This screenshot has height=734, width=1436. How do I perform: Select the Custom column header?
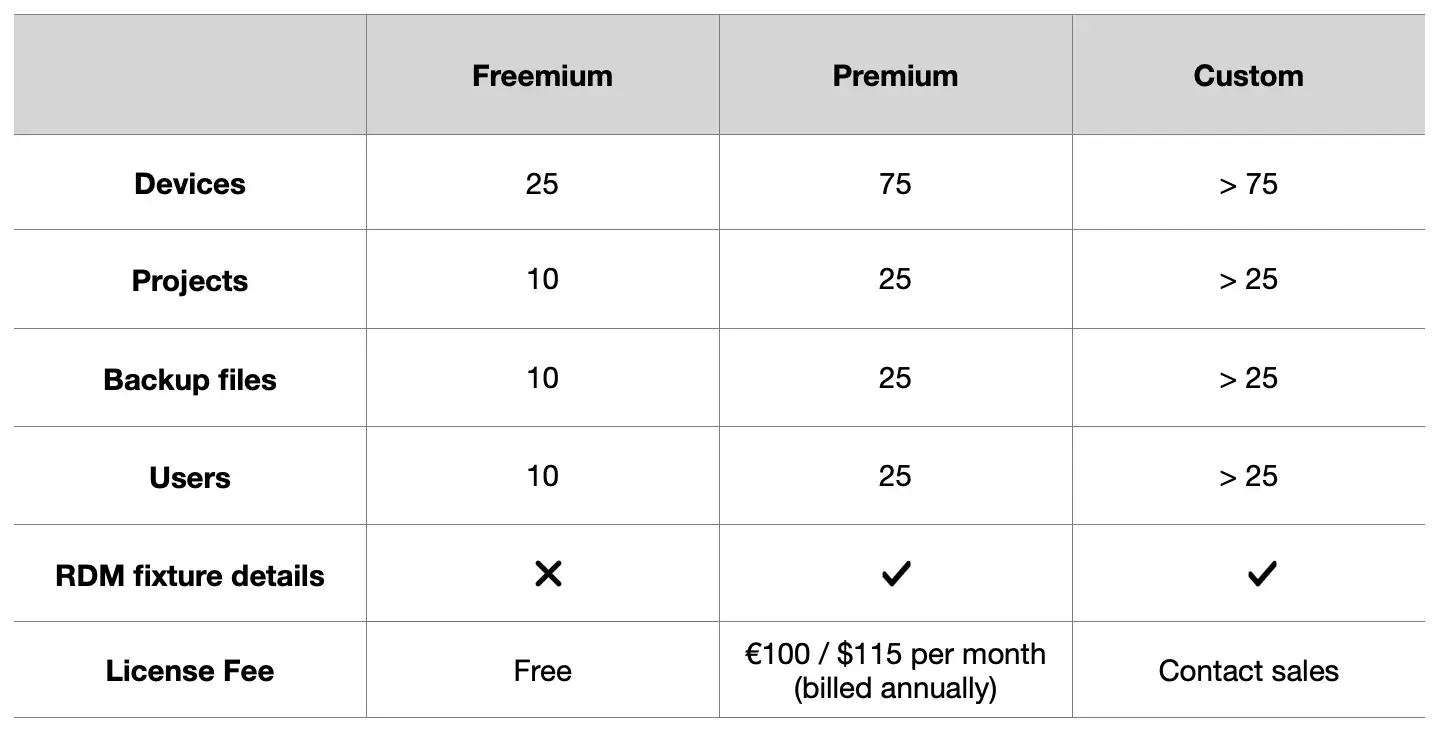pos(1248,76)
